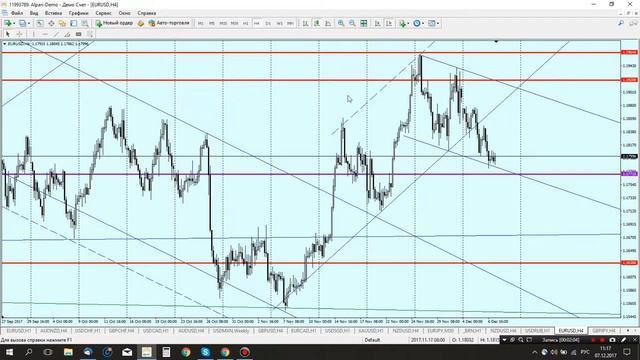The width and height of the screenshot is (640, 360).
Task: Select line chart display icon
Action: 328,23
